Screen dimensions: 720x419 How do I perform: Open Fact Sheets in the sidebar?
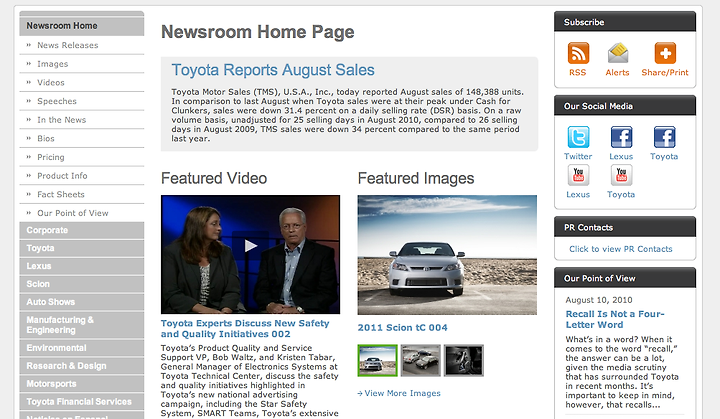(x=82, y=194)
